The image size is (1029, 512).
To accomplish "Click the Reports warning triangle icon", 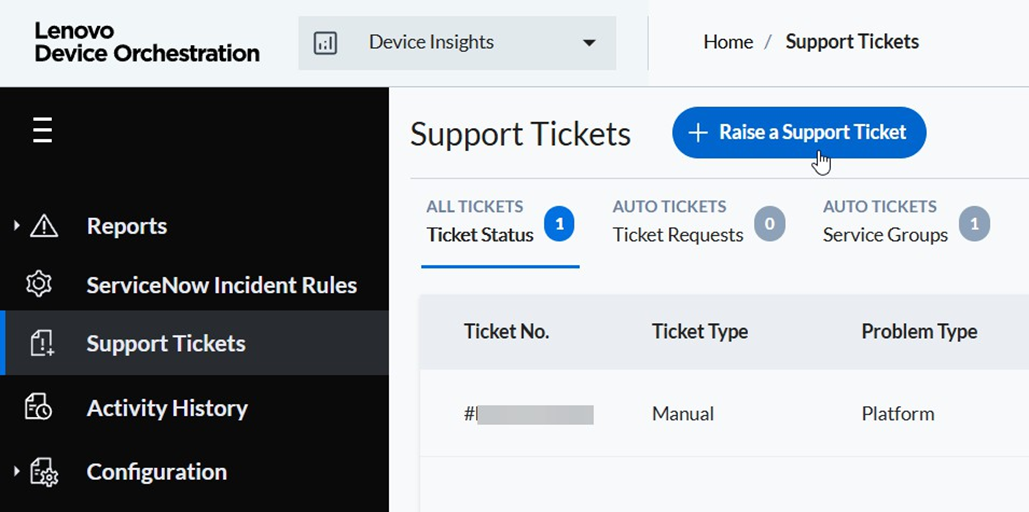I will pyautogui.click(x=44, y=226).
